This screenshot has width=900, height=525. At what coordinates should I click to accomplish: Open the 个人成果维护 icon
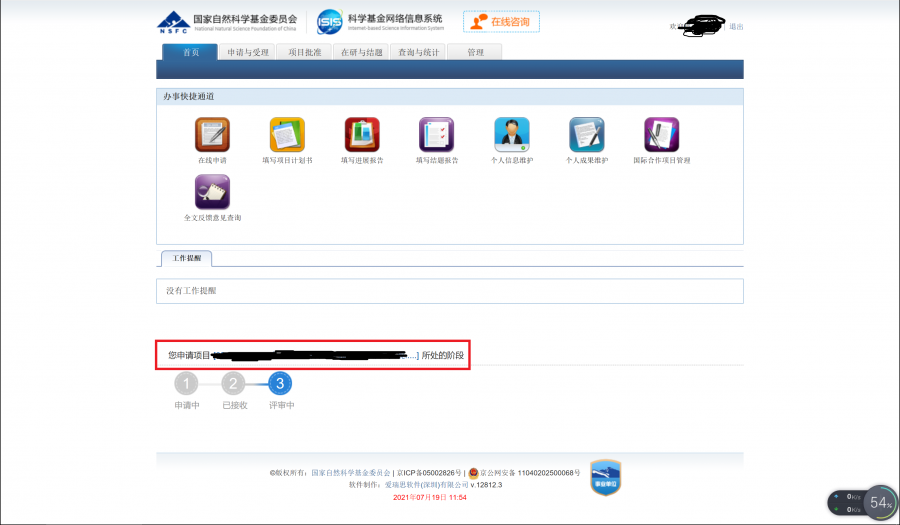point(587,134)
